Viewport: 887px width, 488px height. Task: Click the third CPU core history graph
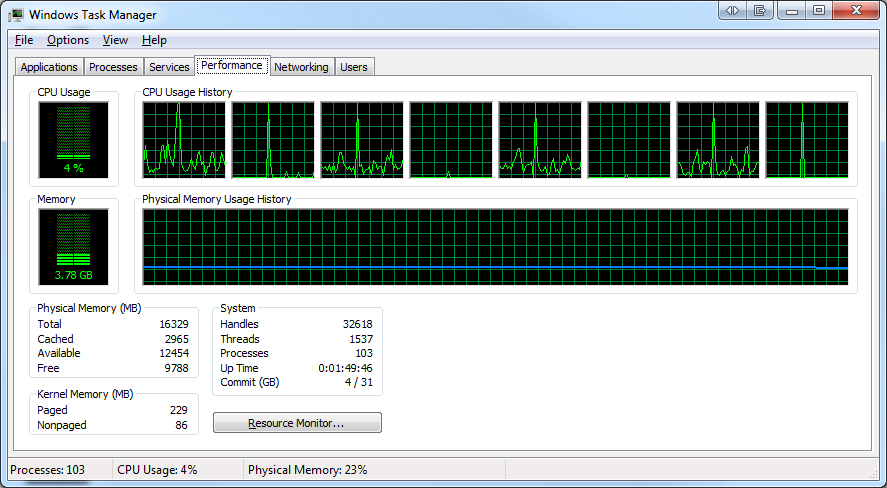[362, 140]
